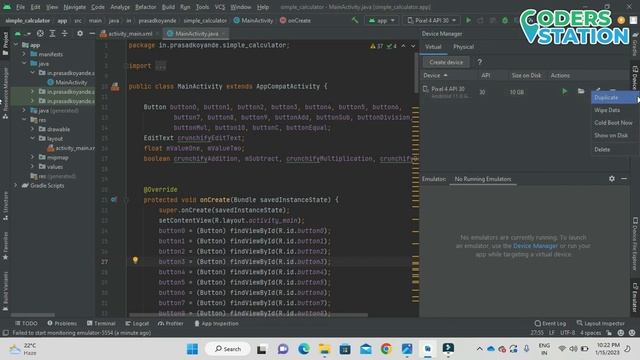The height and width of the screenshot is (360, 640).
Task: Expand all in Project panel
Action: (52, 33)
